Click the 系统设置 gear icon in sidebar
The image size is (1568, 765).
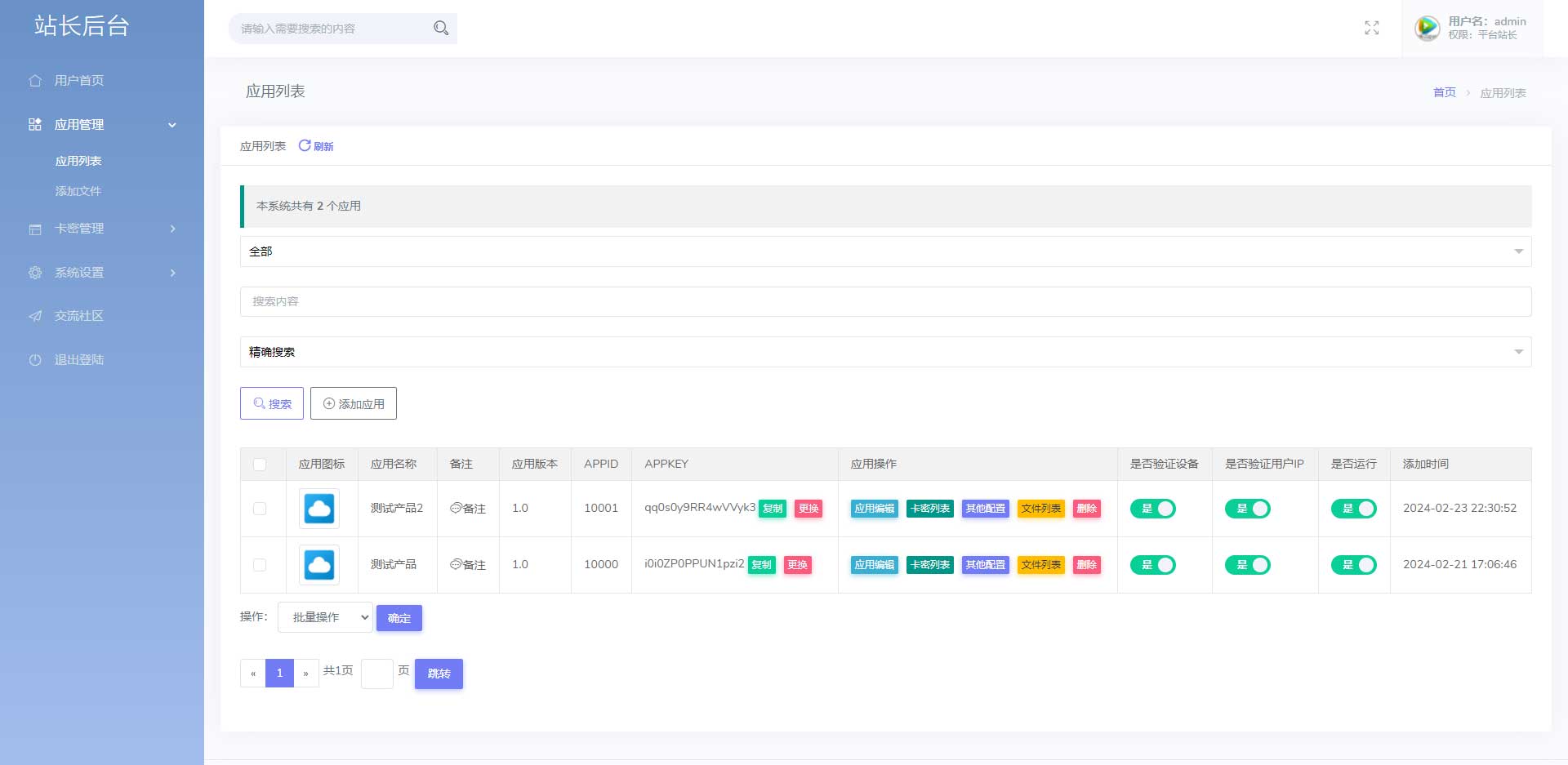[35, 273]
